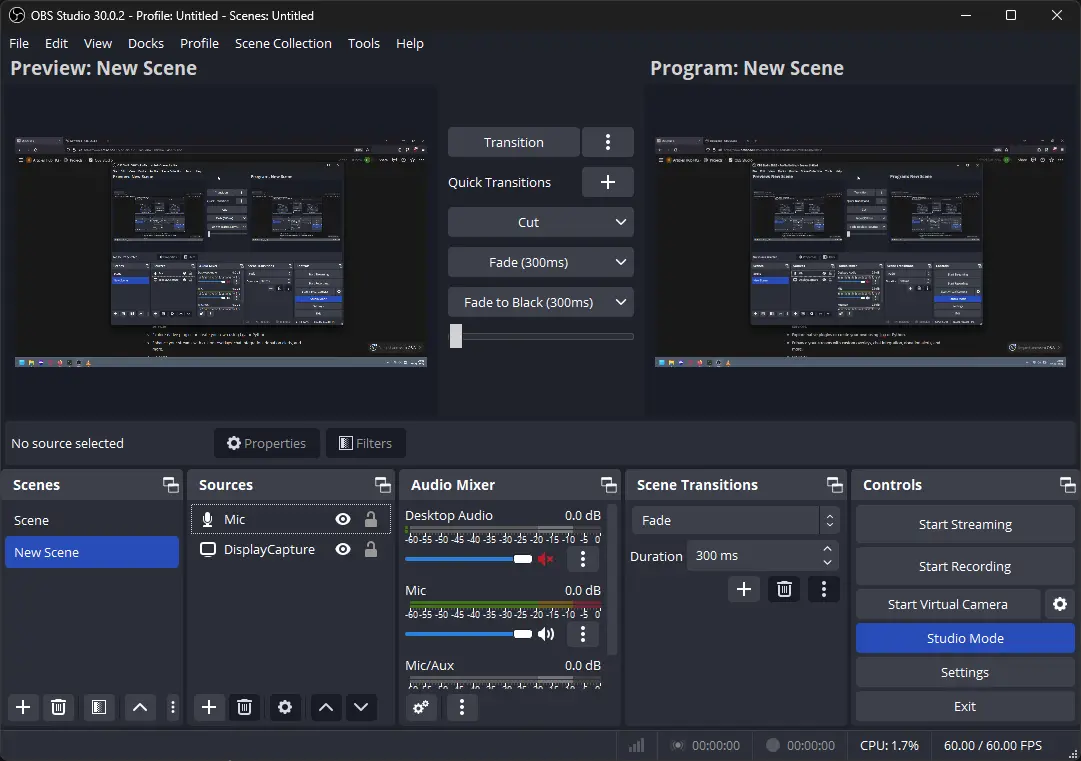Lock the Mic source
Viewport: 1081px width, 761px height.
pyautogui.click(x=371, y=520)
